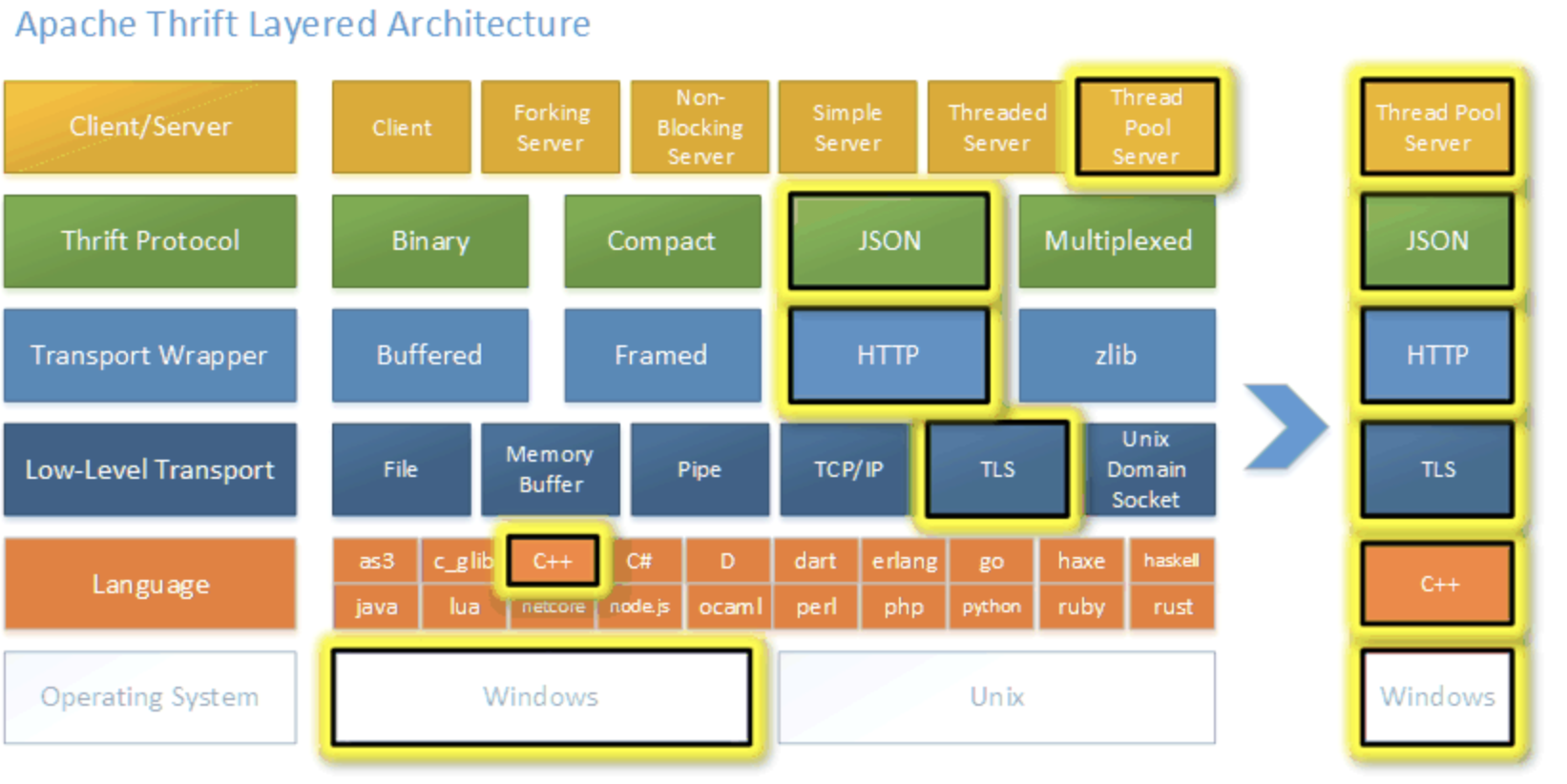Image resolution: width=1567 pixels, height=784 pixels.
Task: Select the zlib transport wrapper
Action: coord(1118,356)
